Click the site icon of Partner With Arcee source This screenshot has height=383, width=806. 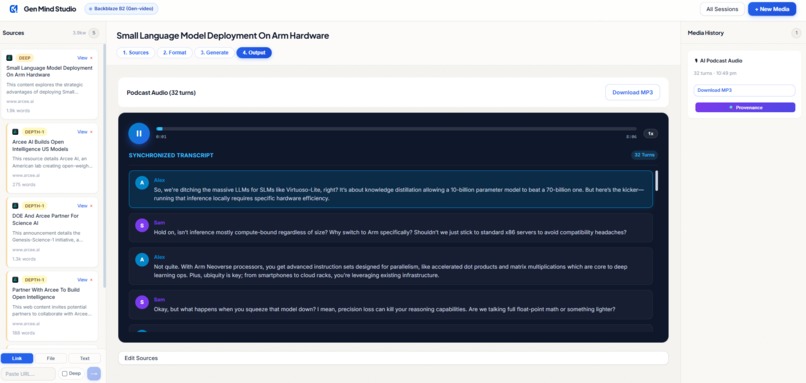tap(15, 280)
